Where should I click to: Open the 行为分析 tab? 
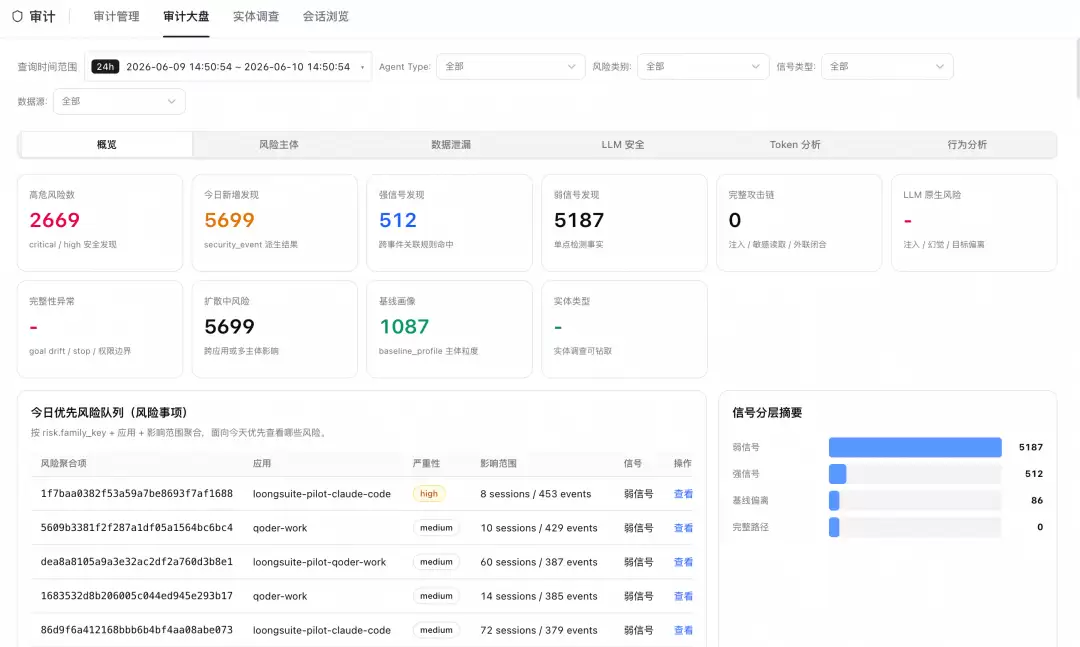[x=967, y=145]
